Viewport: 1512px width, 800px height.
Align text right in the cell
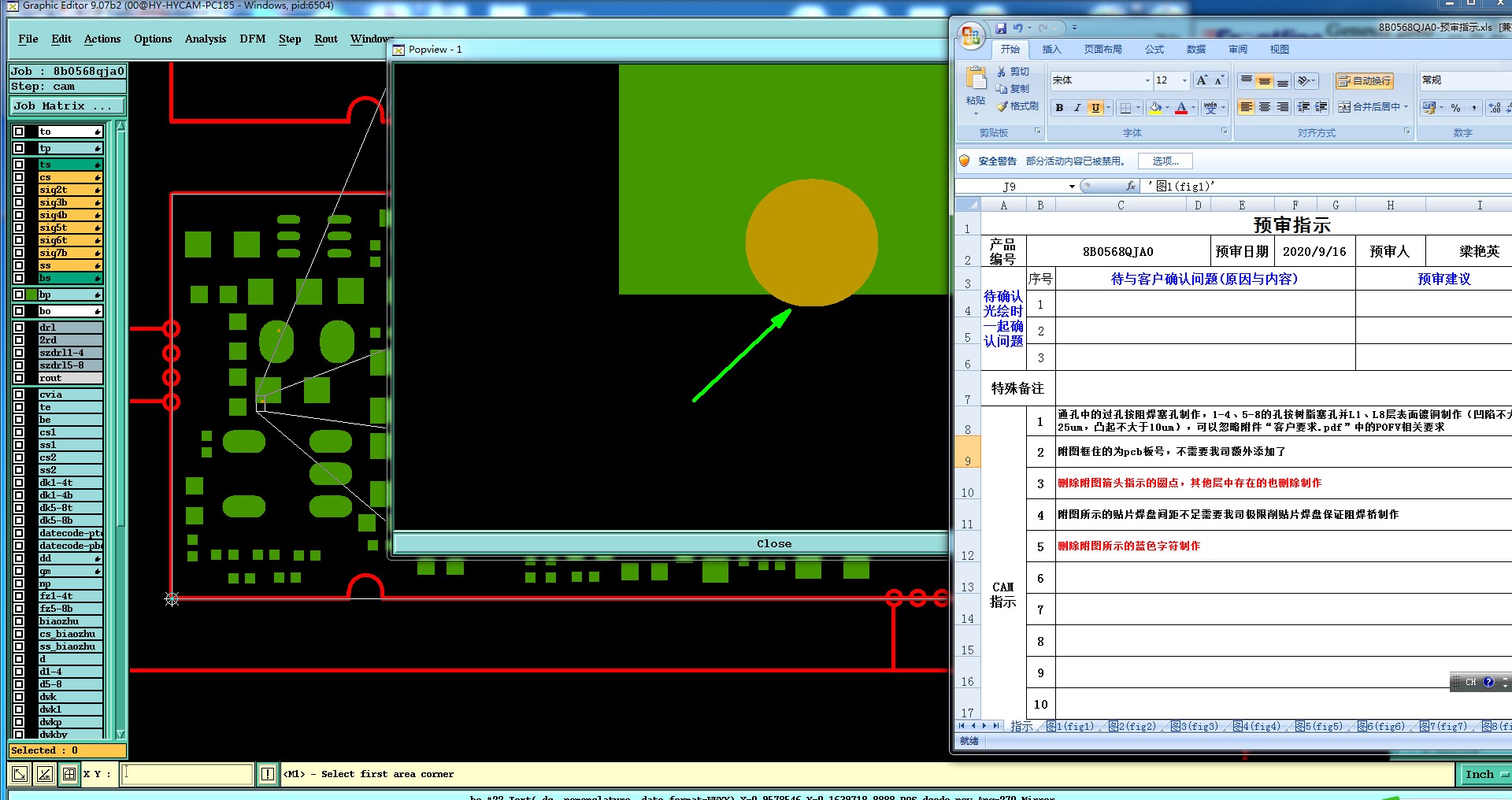1283,107
